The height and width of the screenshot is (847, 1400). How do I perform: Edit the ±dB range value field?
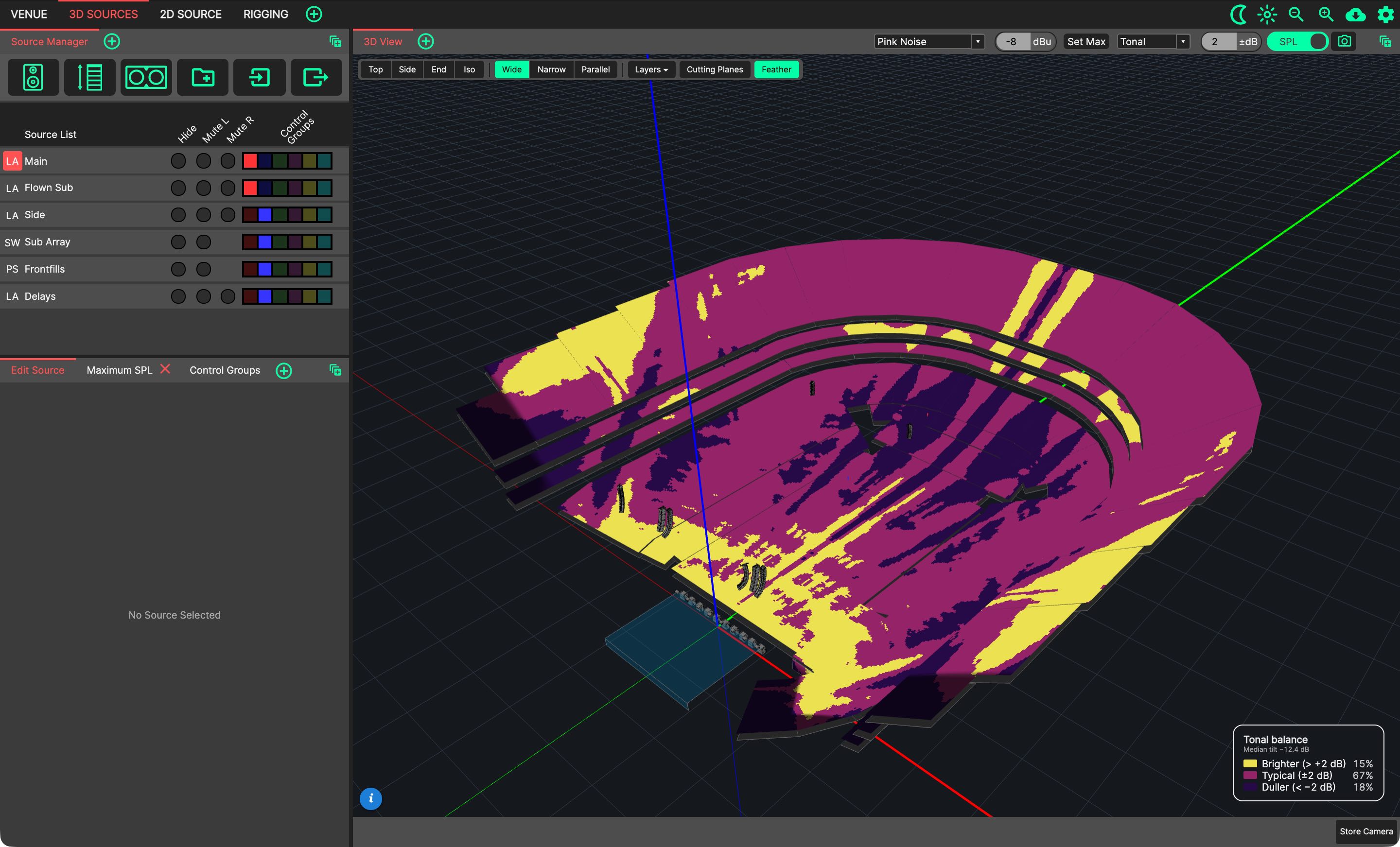pos(1219,41)
